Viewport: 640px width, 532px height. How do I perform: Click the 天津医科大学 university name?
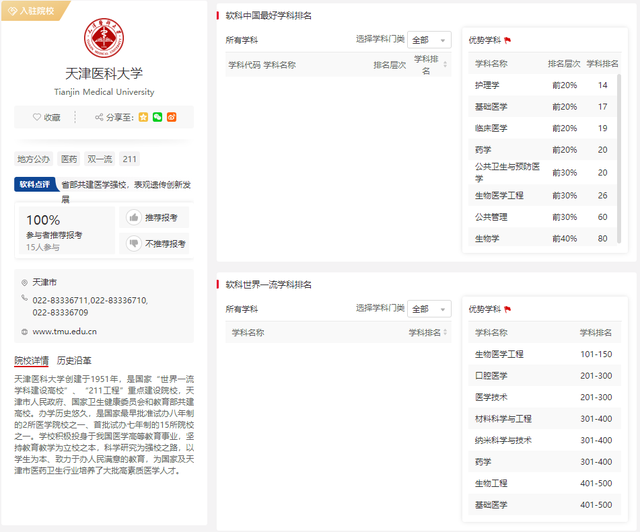tap(104, 73)
